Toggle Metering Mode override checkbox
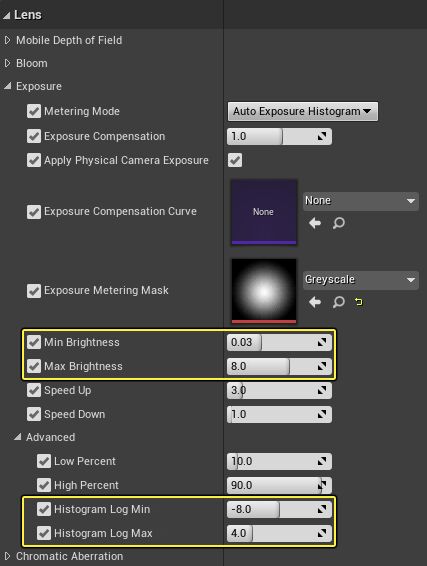Screen dimensions: 427x566 click(34, 111)
